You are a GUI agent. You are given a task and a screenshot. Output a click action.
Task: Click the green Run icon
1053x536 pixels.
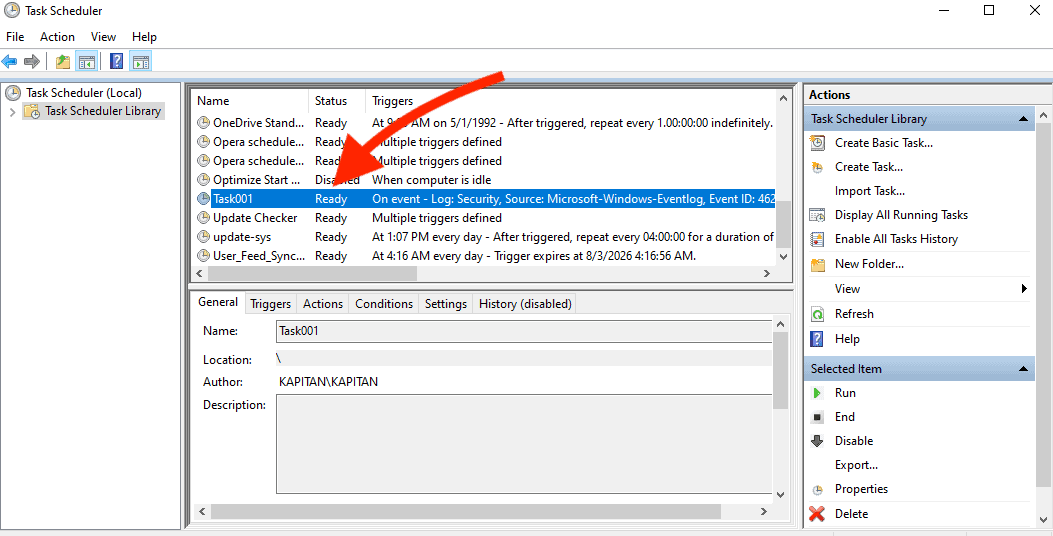pyautogui.click(x=818, y=393)
